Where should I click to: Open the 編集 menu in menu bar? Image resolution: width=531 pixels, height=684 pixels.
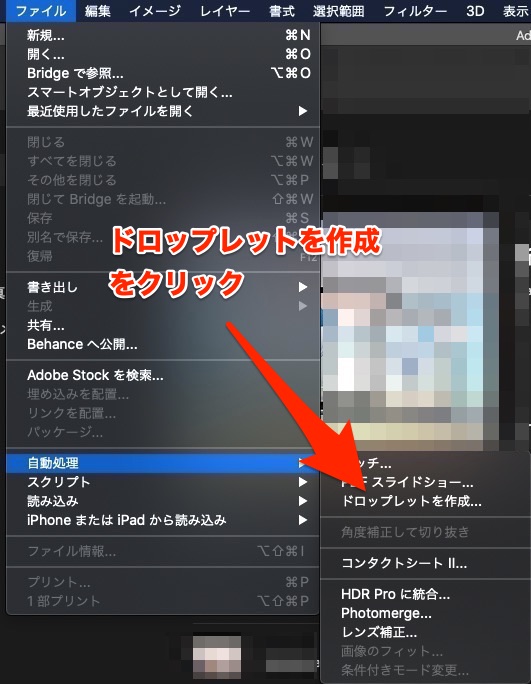pyautogui.click(x=98, y=10)
